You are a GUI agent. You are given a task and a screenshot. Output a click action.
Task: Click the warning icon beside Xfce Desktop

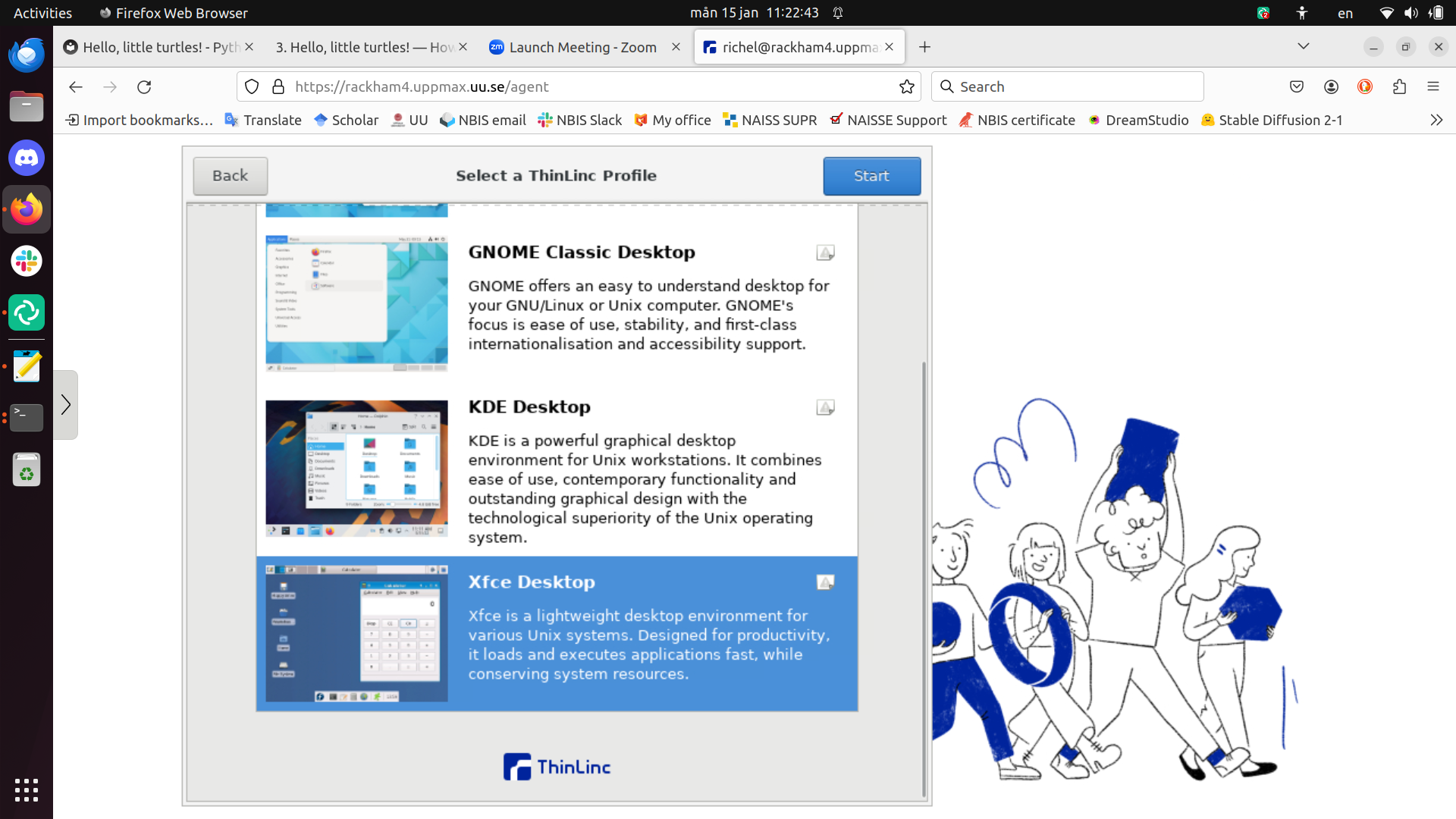coord(826,582)
